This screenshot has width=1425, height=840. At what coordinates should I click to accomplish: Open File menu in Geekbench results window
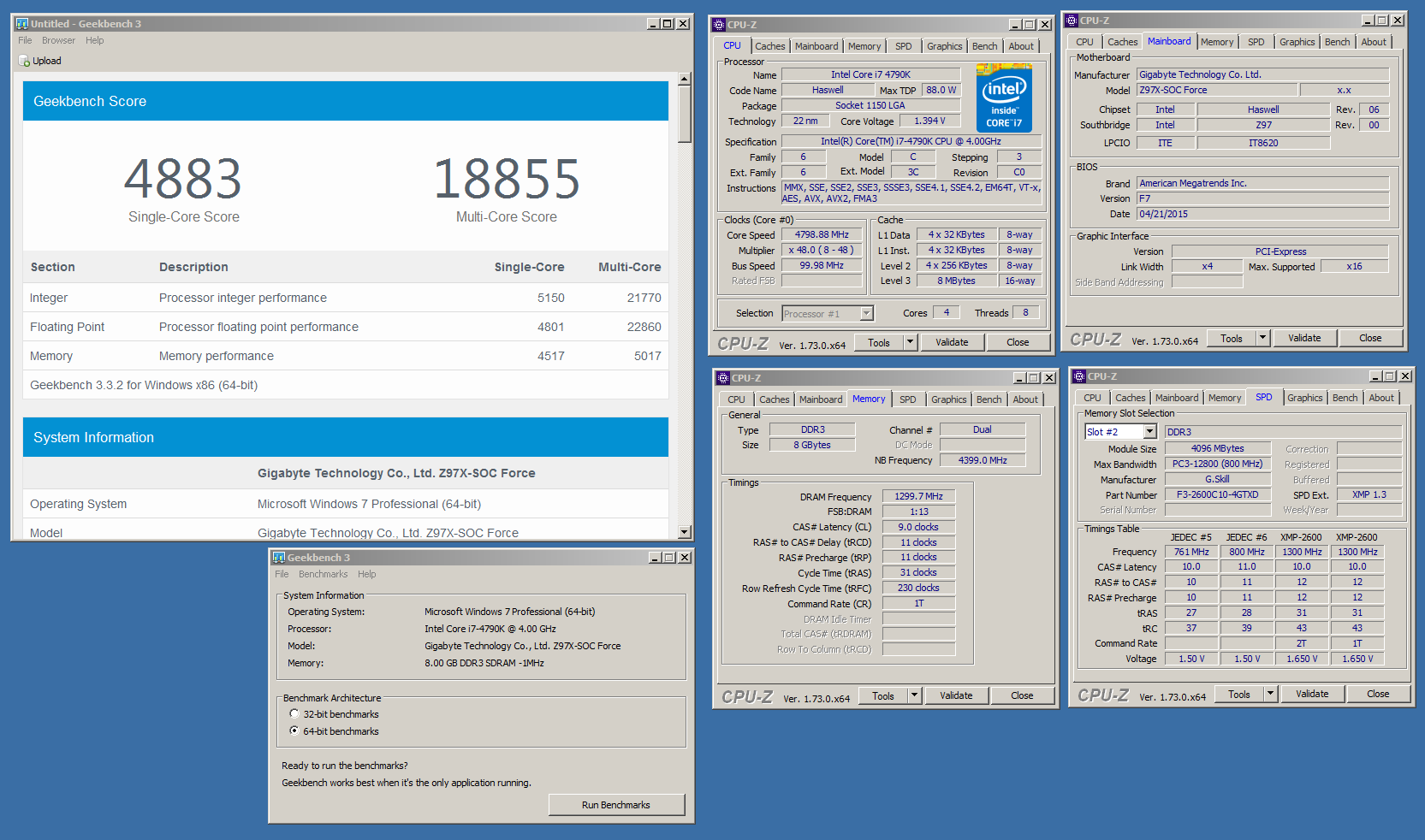point(25,40)
